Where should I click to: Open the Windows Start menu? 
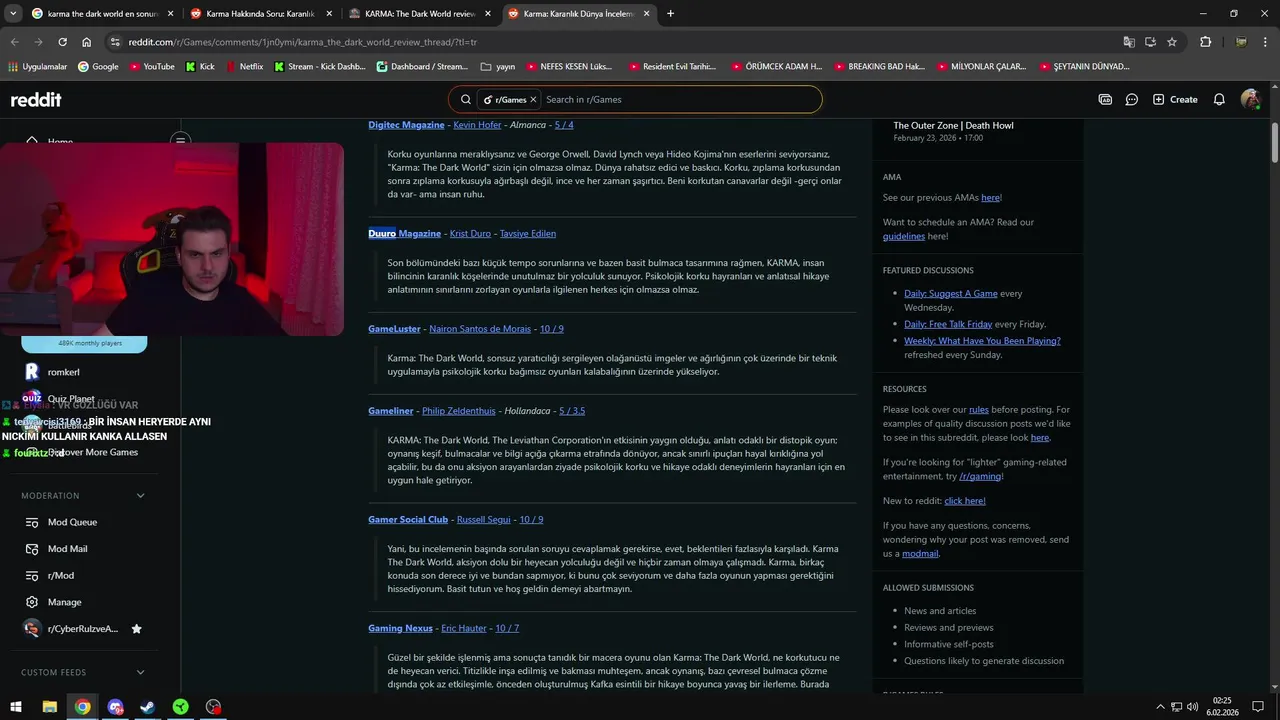(x=14, y=707)
